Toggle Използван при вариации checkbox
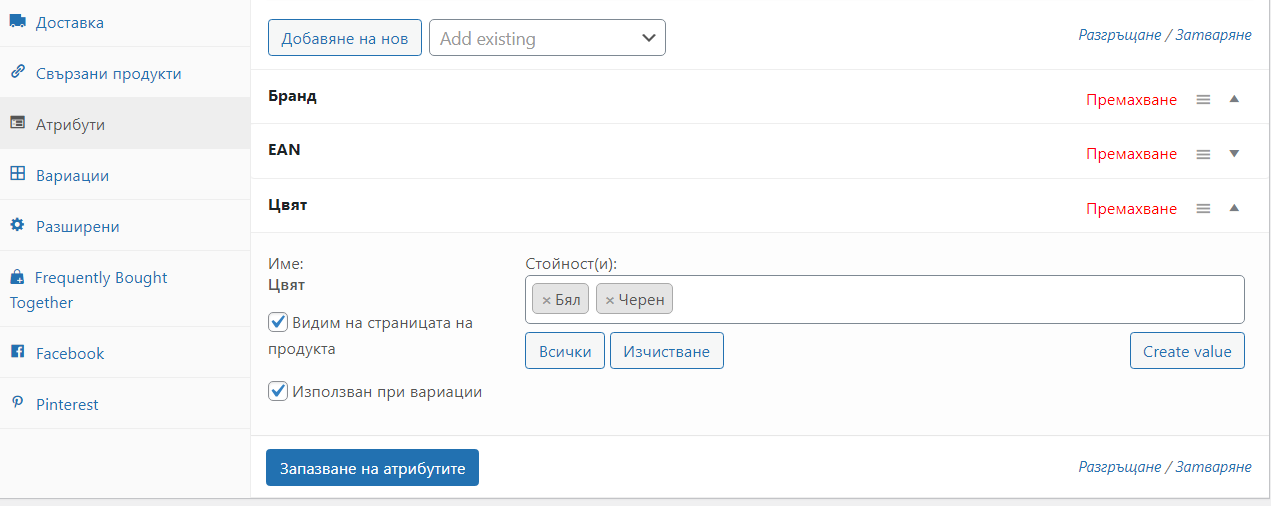 click(x=278, y=391)
